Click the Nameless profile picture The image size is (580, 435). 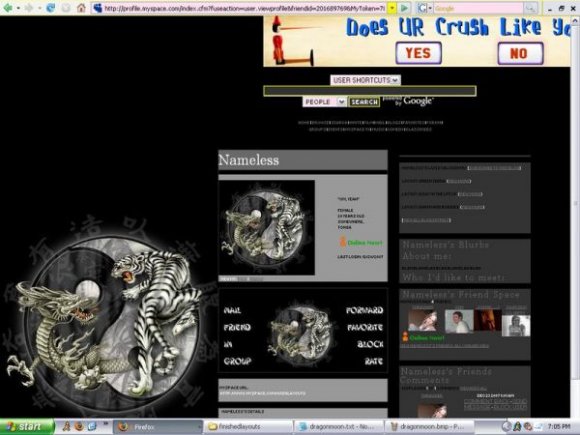(x=267, y=227)
